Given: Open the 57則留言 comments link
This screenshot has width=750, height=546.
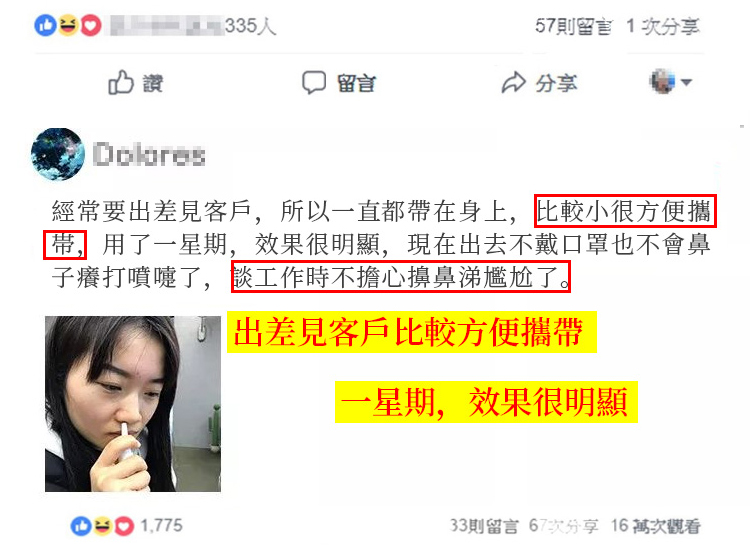Looking at the screenshot, I should [573, 26].
